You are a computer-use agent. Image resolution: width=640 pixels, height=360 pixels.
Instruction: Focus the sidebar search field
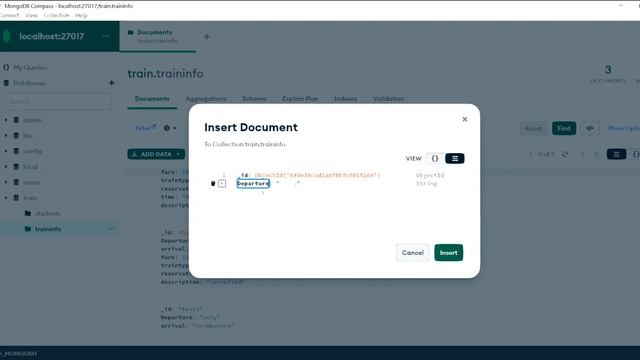point(58,101)
